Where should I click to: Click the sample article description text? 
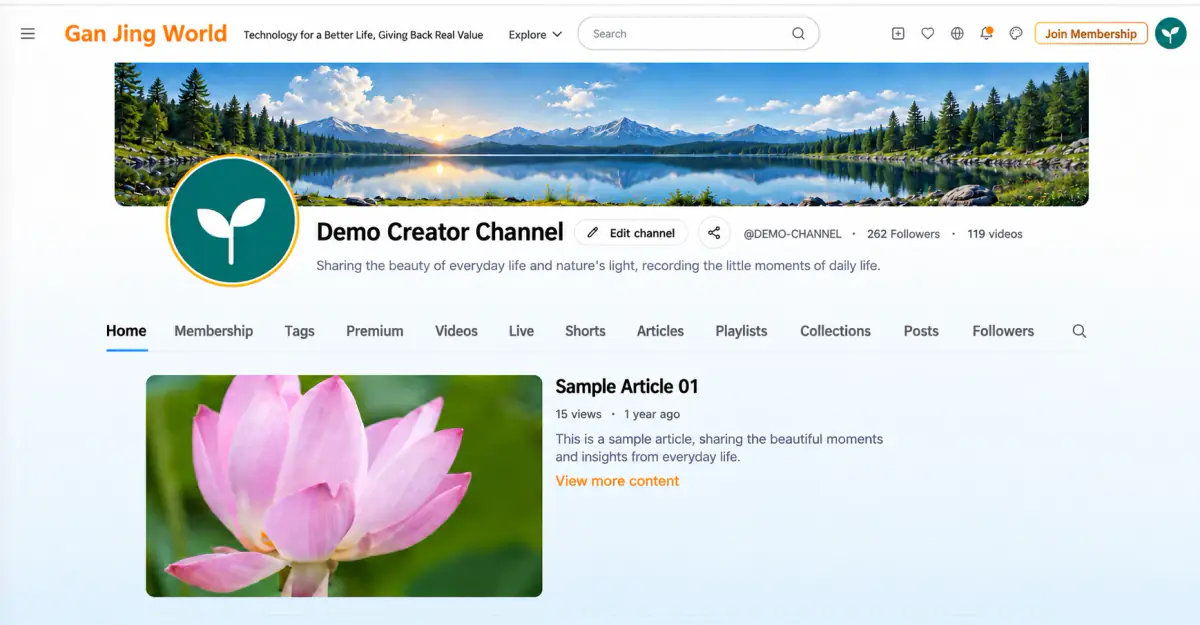coord(719,448)
